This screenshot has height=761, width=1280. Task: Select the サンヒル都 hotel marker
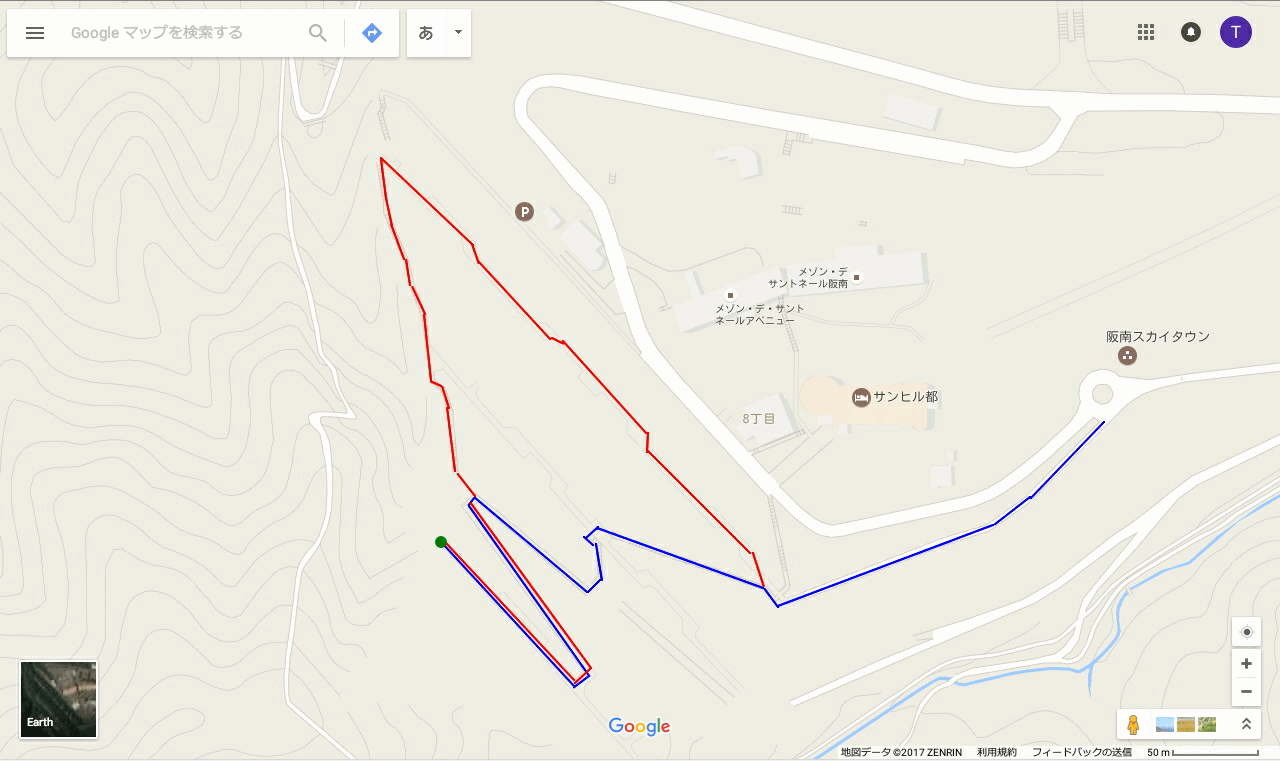pos(861,397)
